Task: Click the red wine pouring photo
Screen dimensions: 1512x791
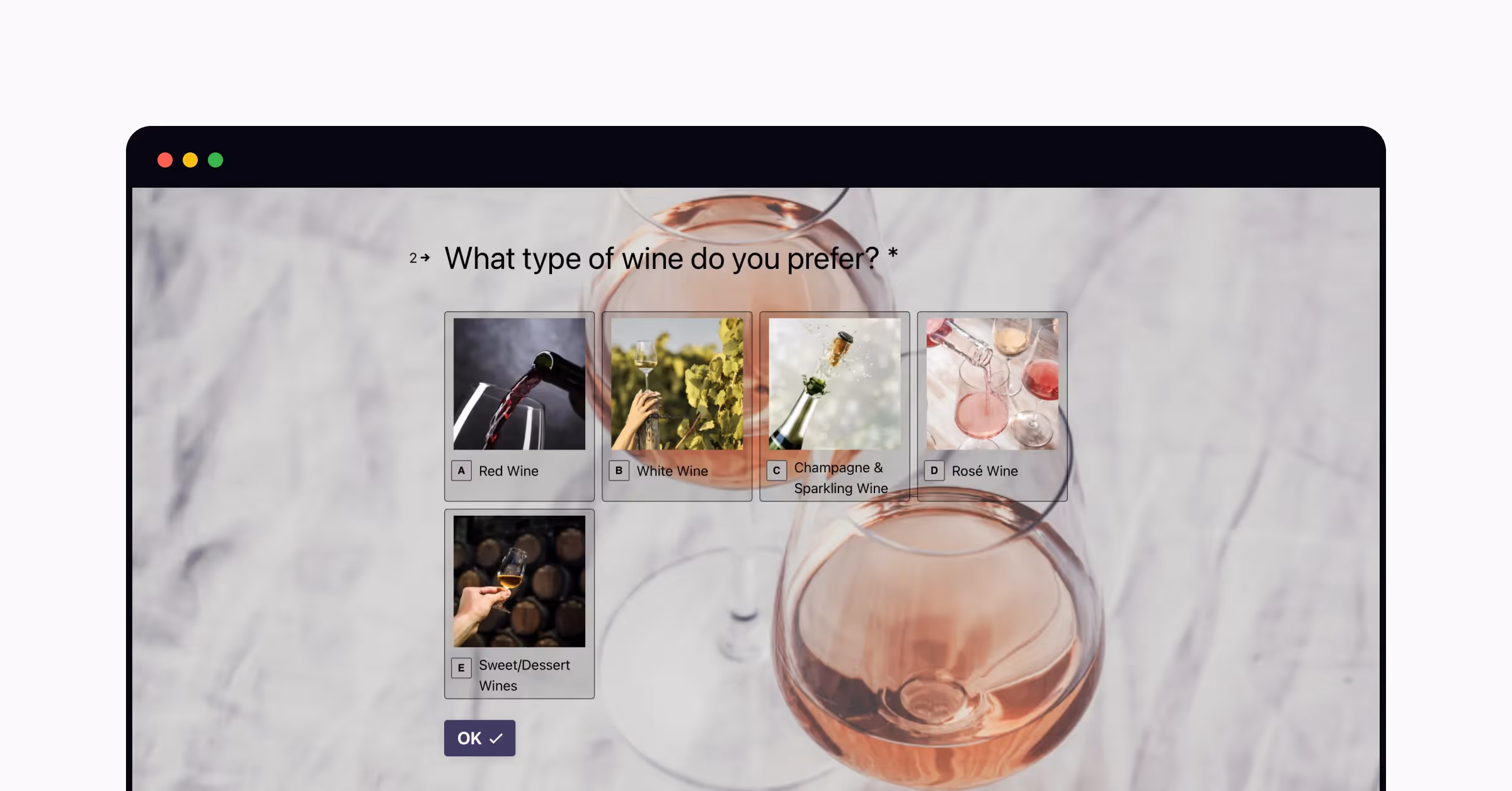Action: click(519, 384)
